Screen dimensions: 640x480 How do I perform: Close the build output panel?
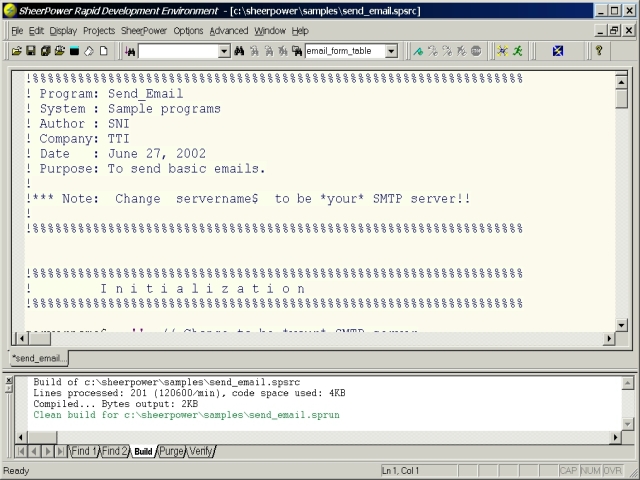pos(9,380)
